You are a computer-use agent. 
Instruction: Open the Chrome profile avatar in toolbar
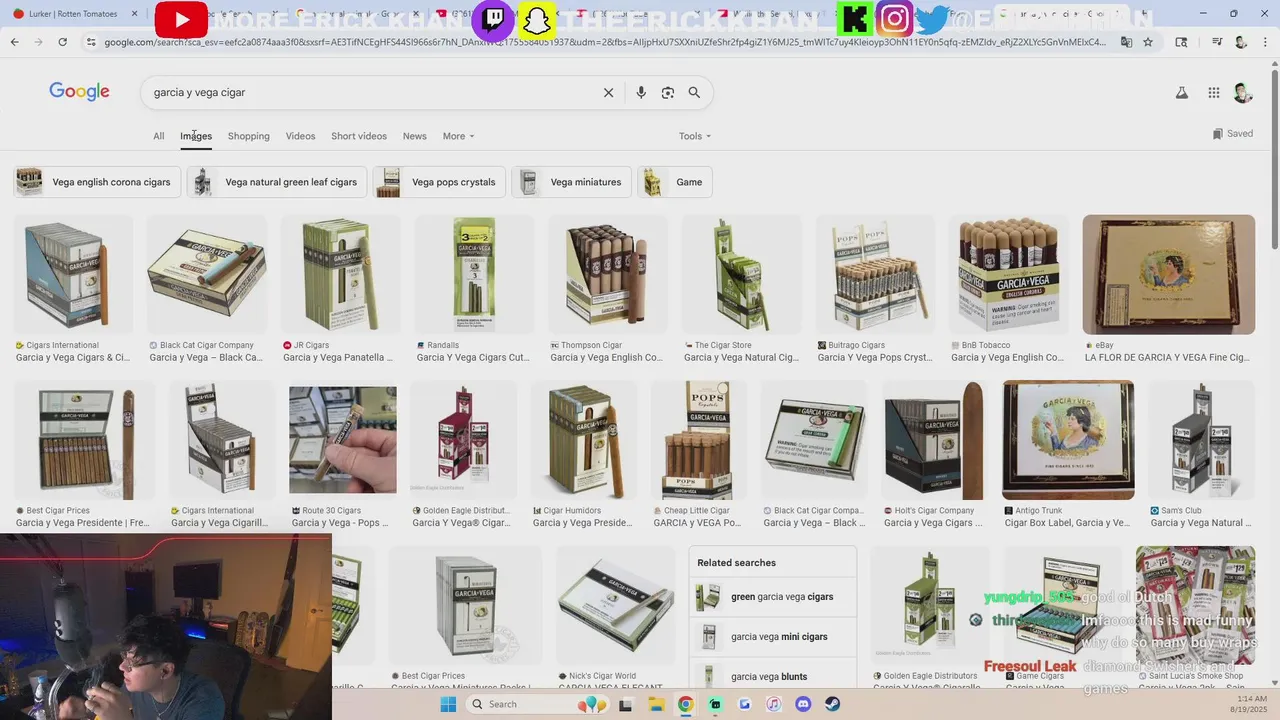(x=1241, y=42)
